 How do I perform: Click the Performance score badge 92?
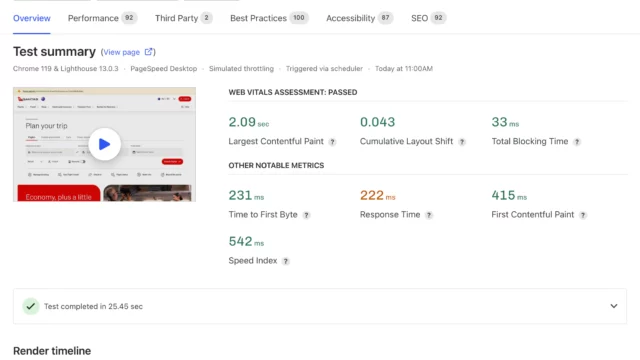click(129, 18)
